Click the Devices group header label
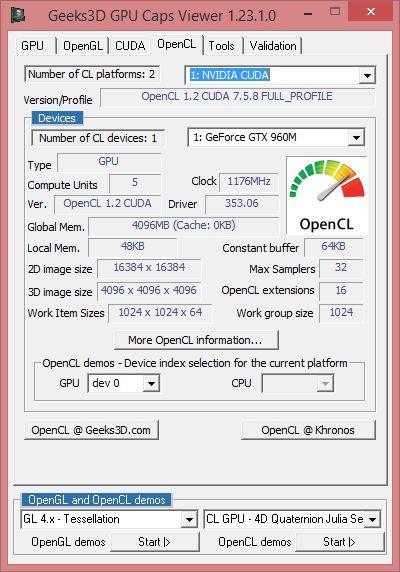This screenshot has width=400, height=572. click(57, 118)
